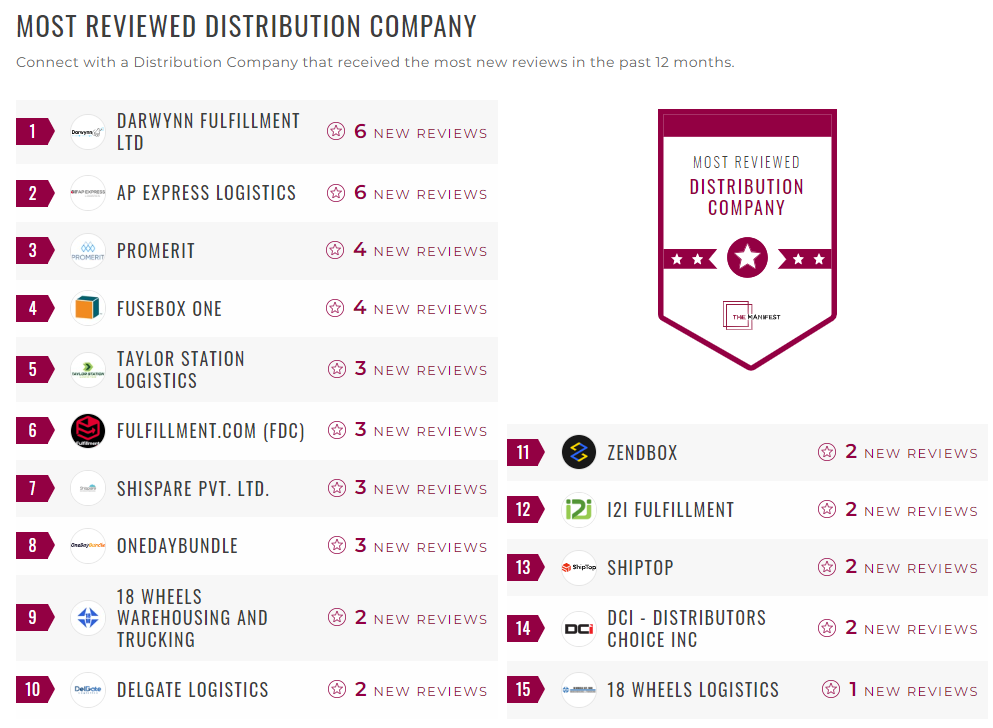Click the 18 Wheels Logistics entry
The width and height of the screenshot is (993, 728).
click(688, 689)
